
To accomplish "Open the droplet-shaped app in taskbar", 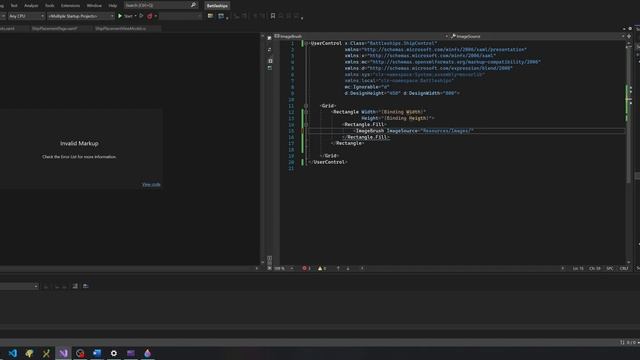I will pos(147,353).
